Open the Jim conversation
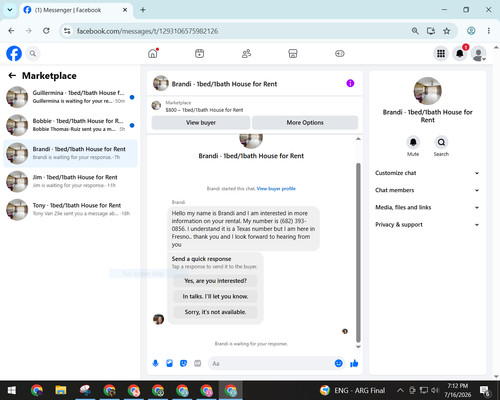The image size is (500, 400). click(70, 182)
